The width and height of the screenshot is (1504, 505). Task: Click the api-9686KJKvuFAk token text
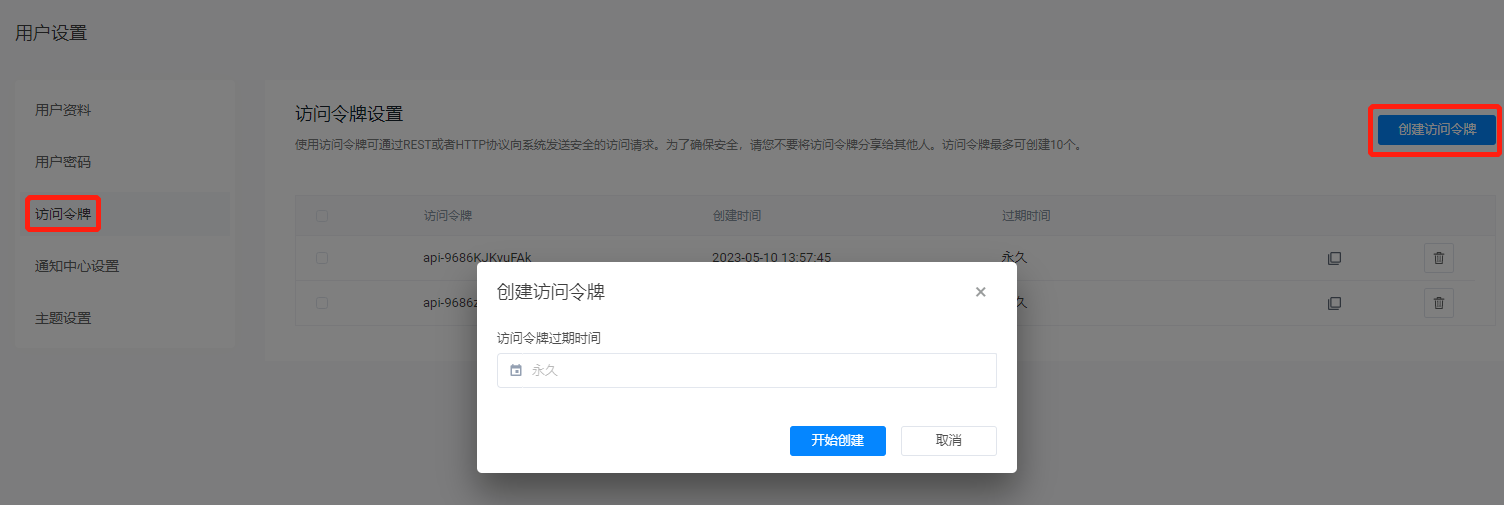pyautogui.click(x=484, y=257)
